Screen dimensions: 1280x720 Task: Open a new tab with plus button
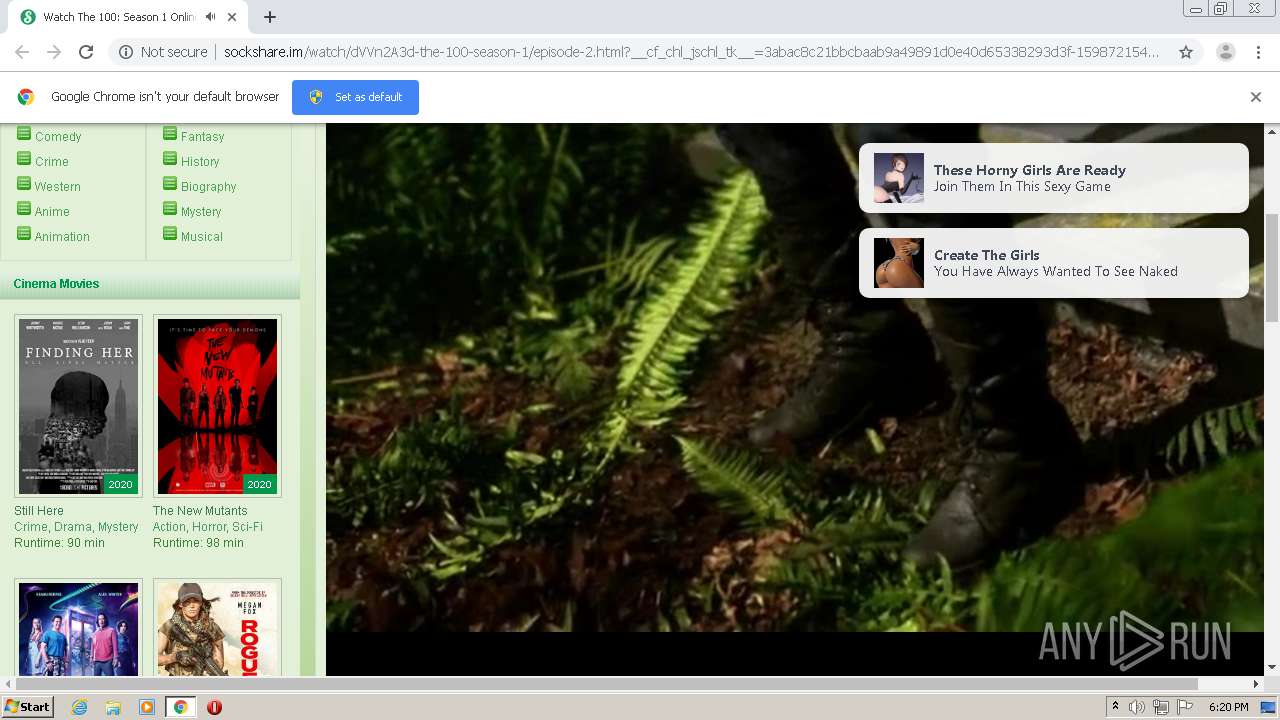tap(270, 17)
